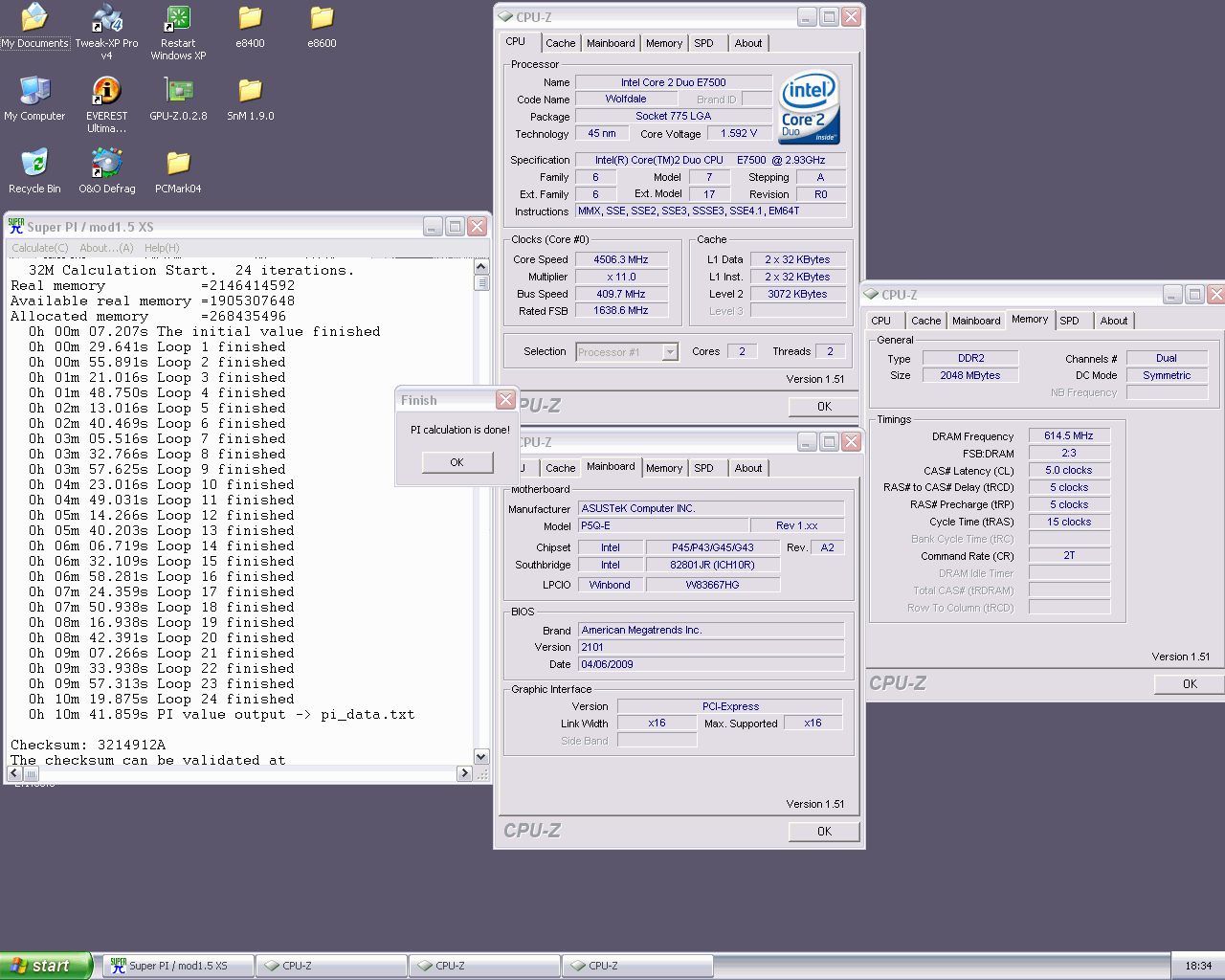
Task: Open Processor #1 selection dropdown
Action: point(670,352)
